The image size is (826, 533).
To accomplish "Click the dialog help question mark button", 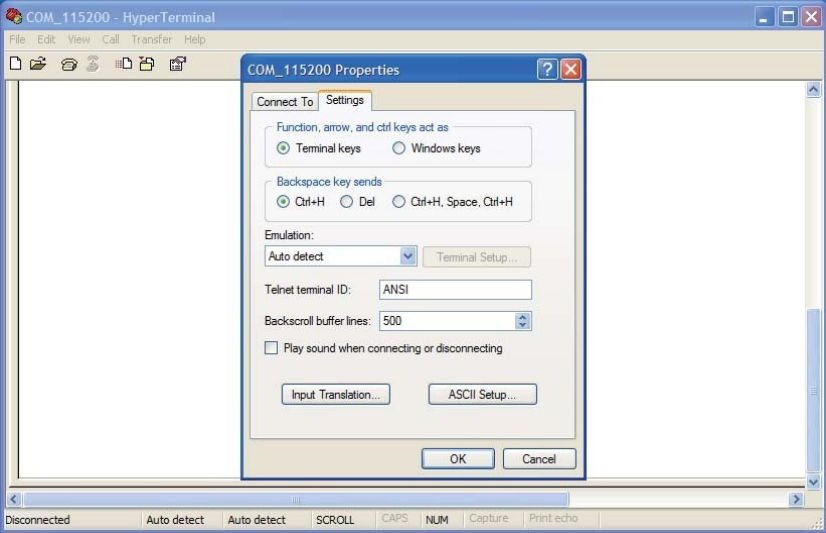I will (547, 69).
